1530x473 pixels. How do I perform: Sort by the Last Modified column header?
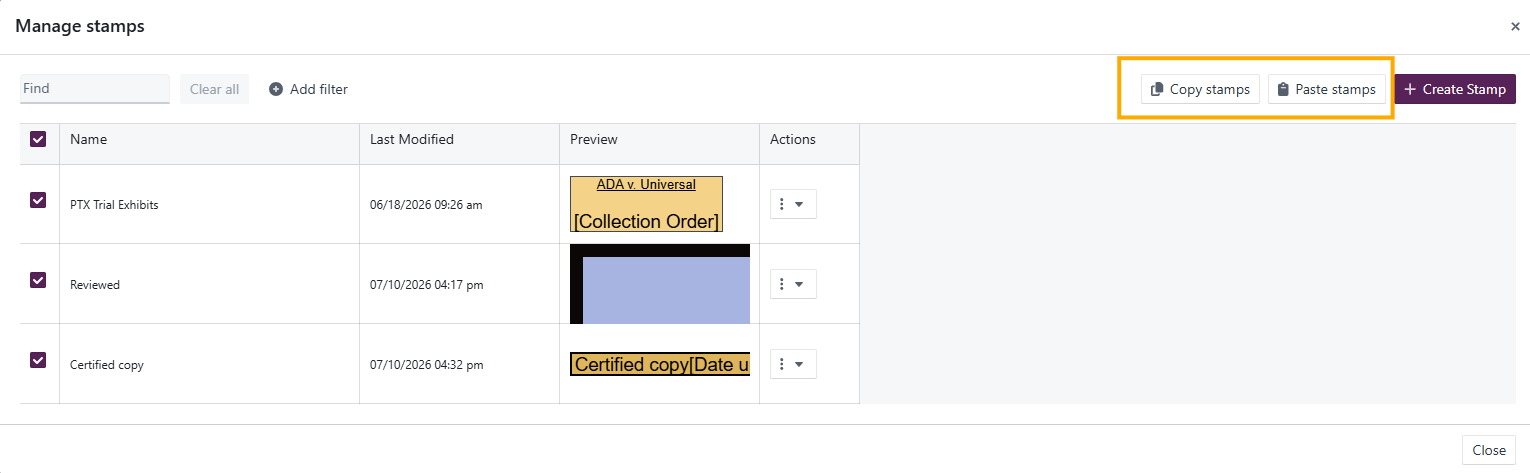[412, 139]
